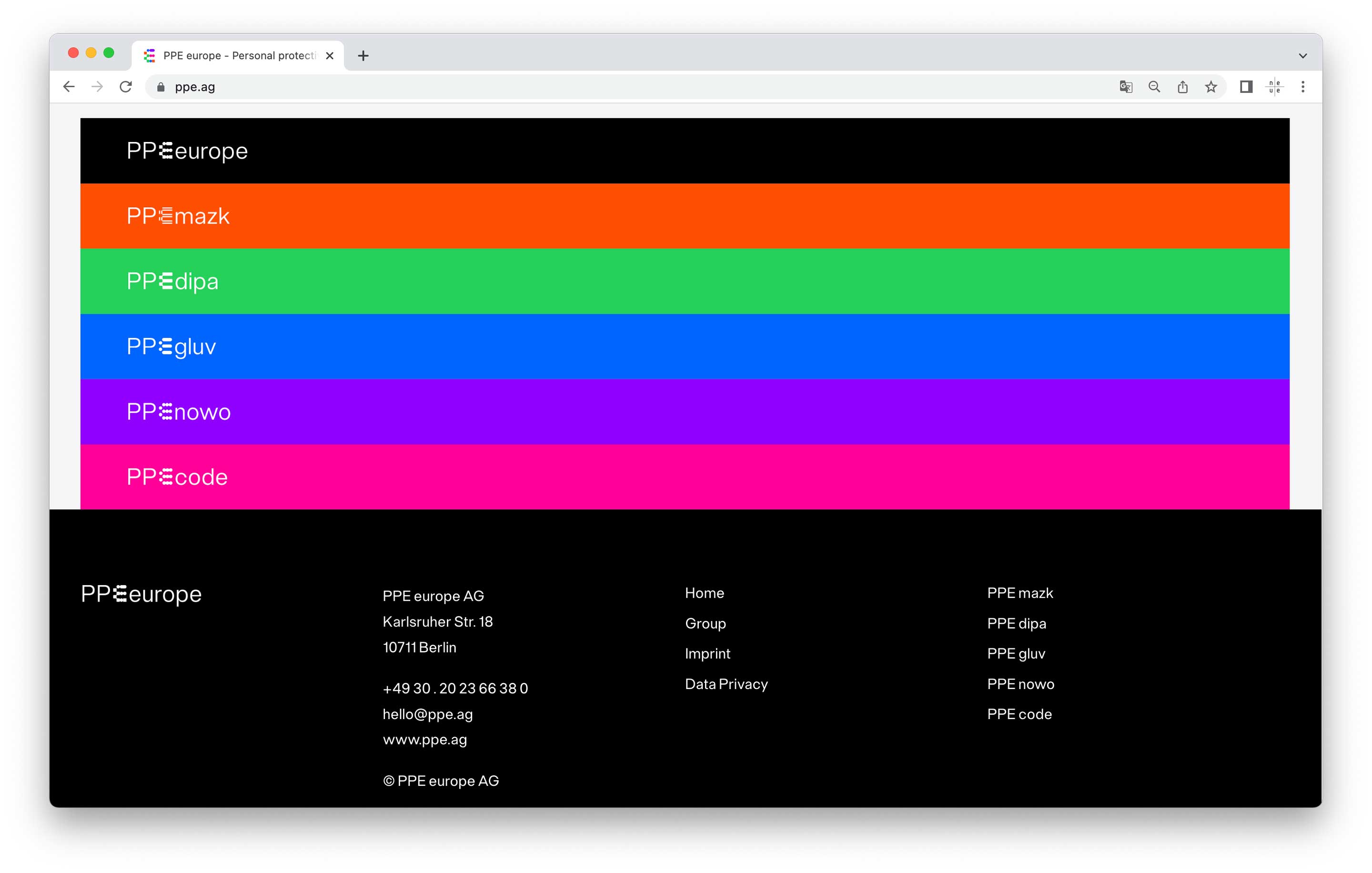Go to PPE nowo from footer

pyautogui.click(x=1020, y=684)
